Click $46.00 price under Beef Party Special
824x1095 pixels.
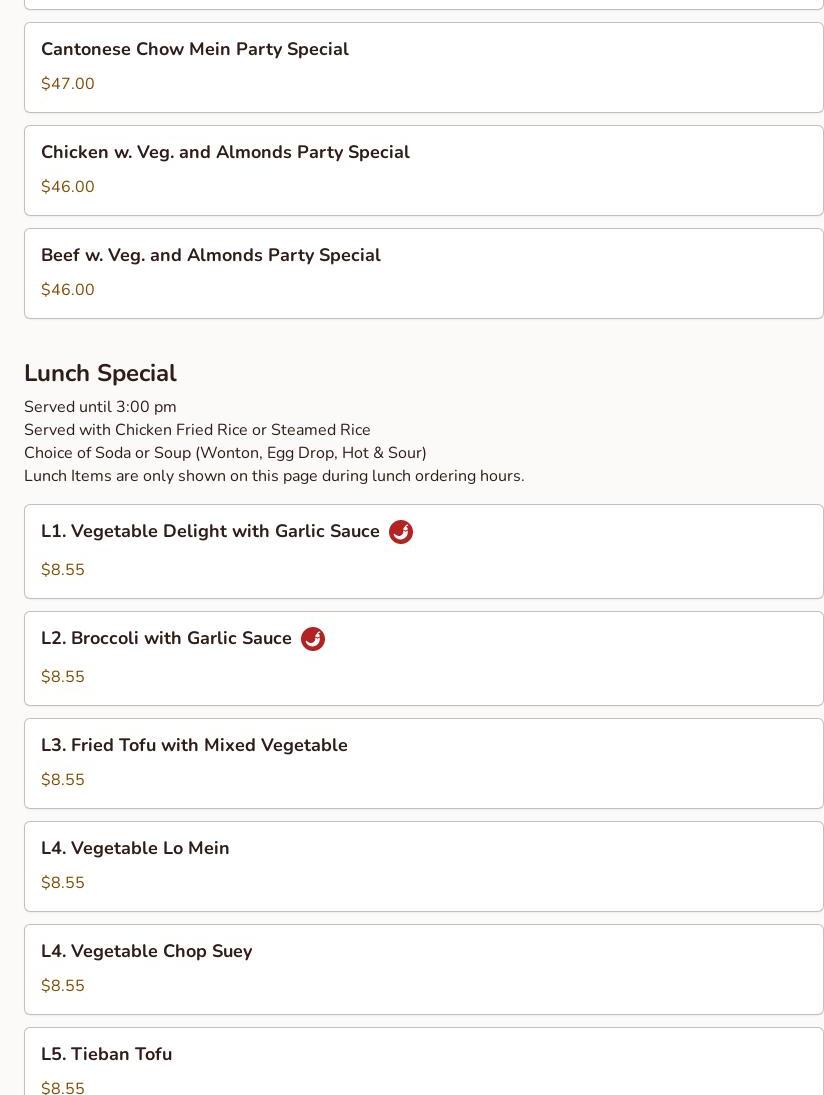pos(68,290)
